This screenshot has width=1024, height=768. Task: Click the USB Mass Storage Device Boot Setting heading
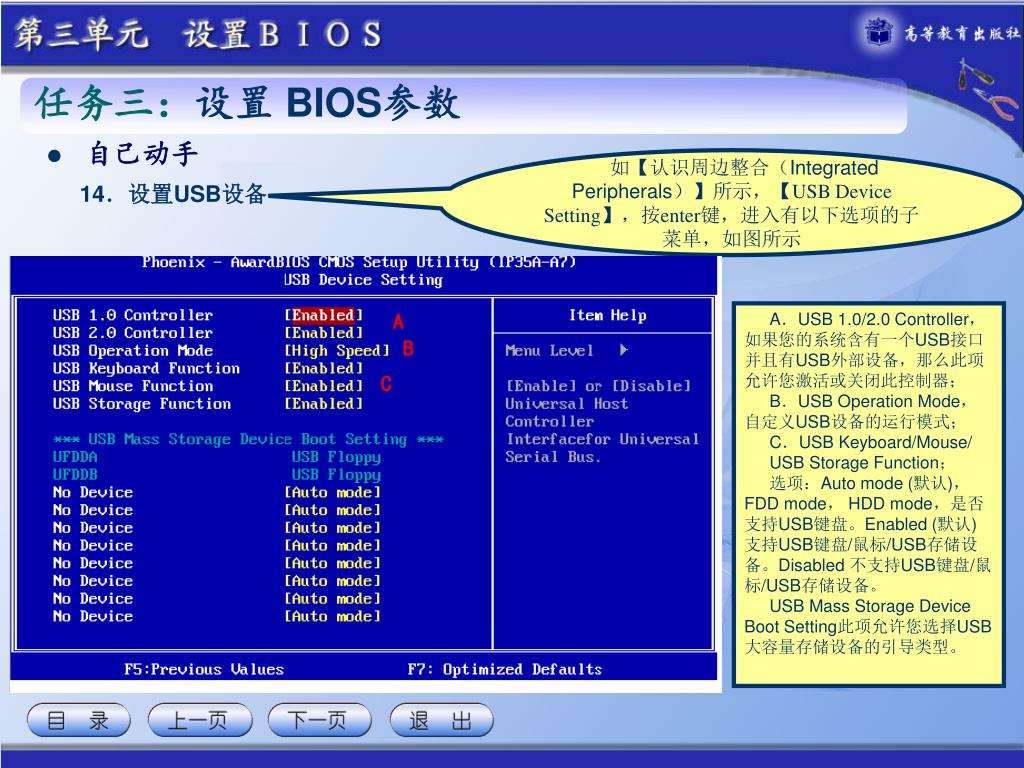pos(248,439)
